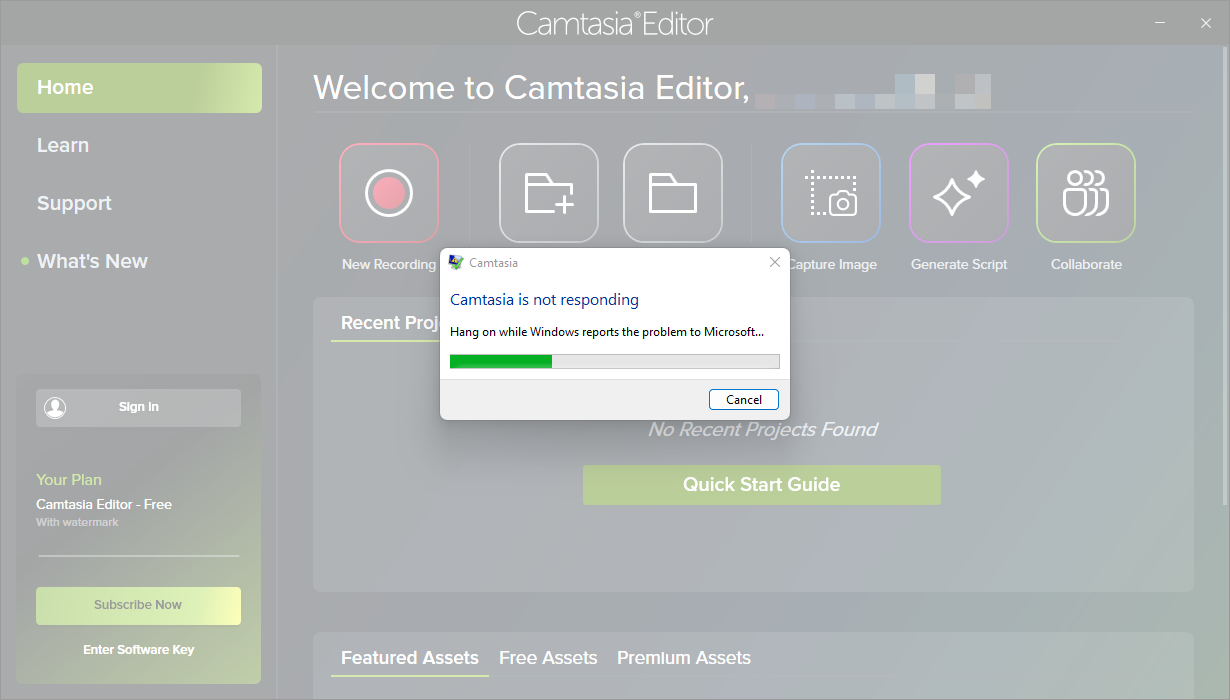The width and height of the screenshot is (1230, 700).
Task: Click the new project folder-plus icon
Action: point(549,193)
